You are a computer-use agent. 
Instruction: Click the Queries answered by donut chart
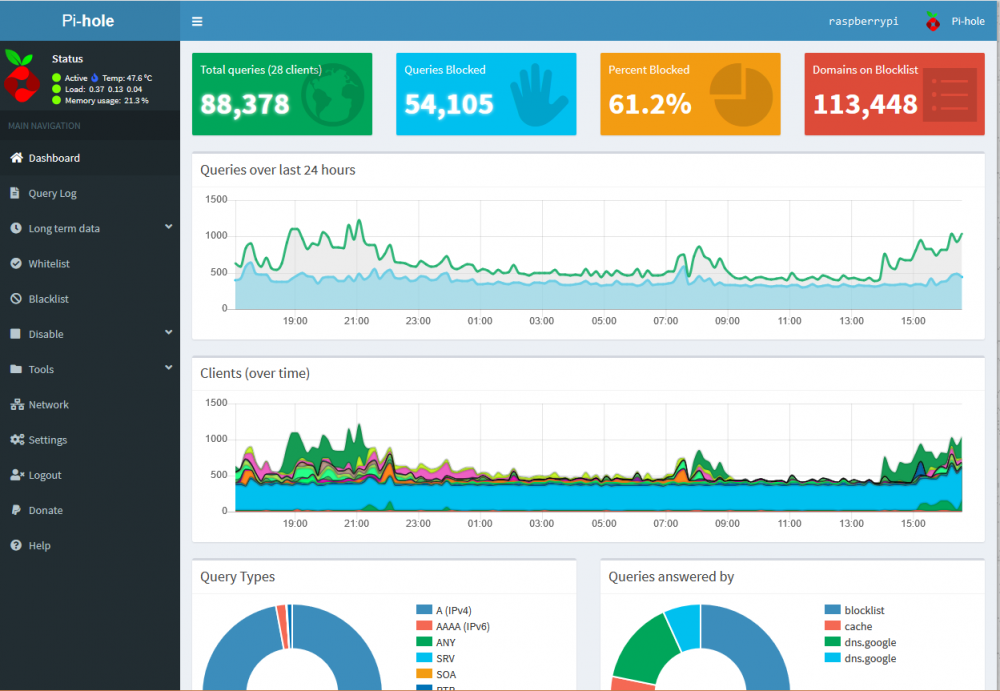coord(700,648)
